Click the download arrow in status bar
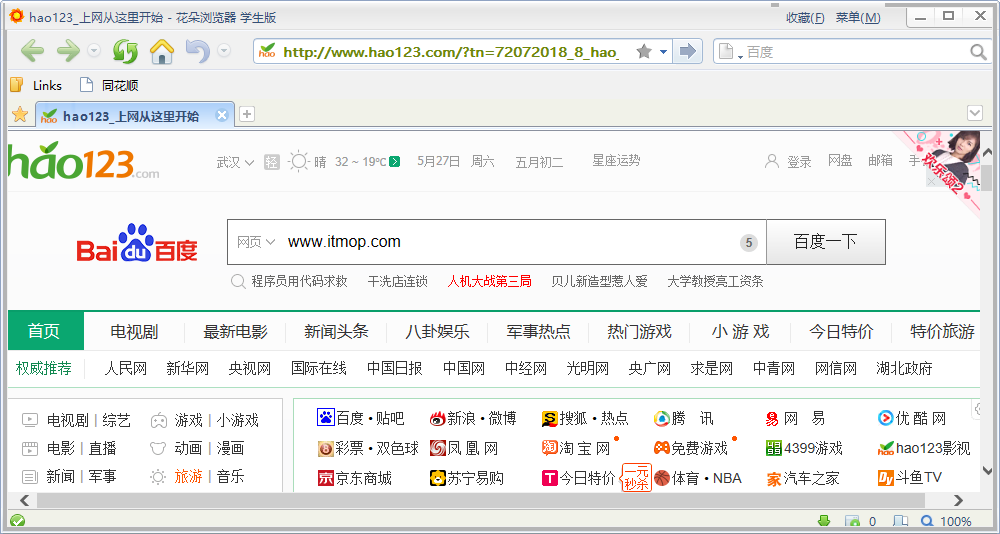Image resolution: width=1000 pixels, height=534 pixels. [823, 521]
